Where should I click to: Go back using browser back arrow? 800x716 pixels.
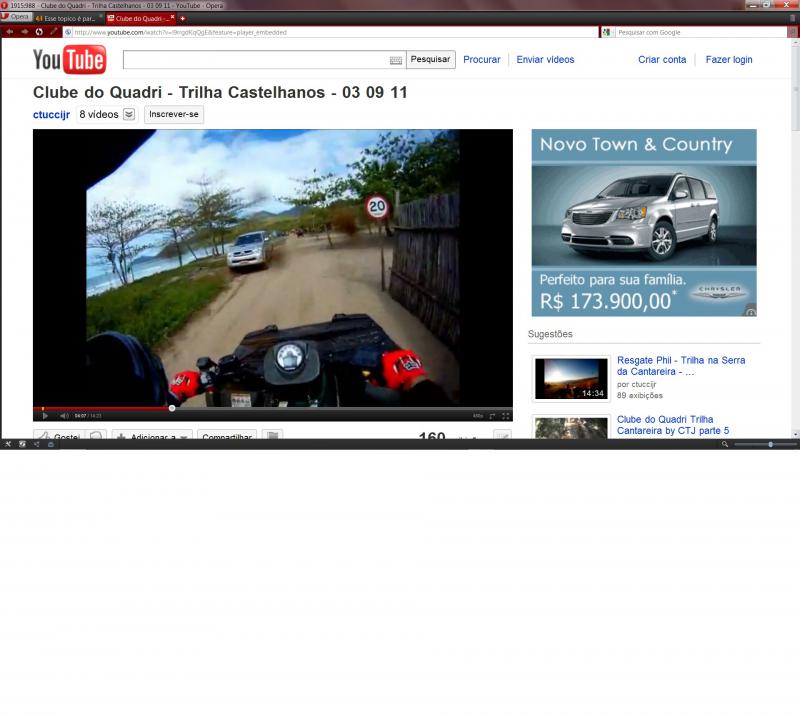tap(10, 32)
